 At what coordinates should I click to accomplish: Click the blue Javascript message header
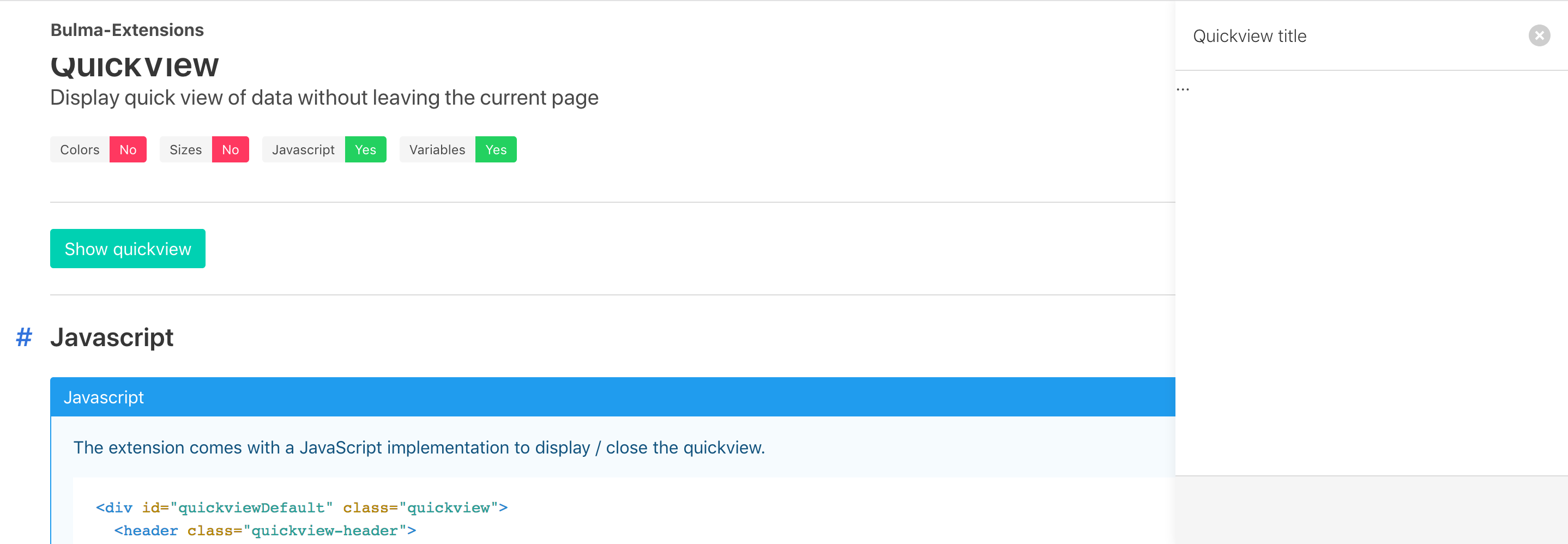pyautogui.click(x=608, y=397)
